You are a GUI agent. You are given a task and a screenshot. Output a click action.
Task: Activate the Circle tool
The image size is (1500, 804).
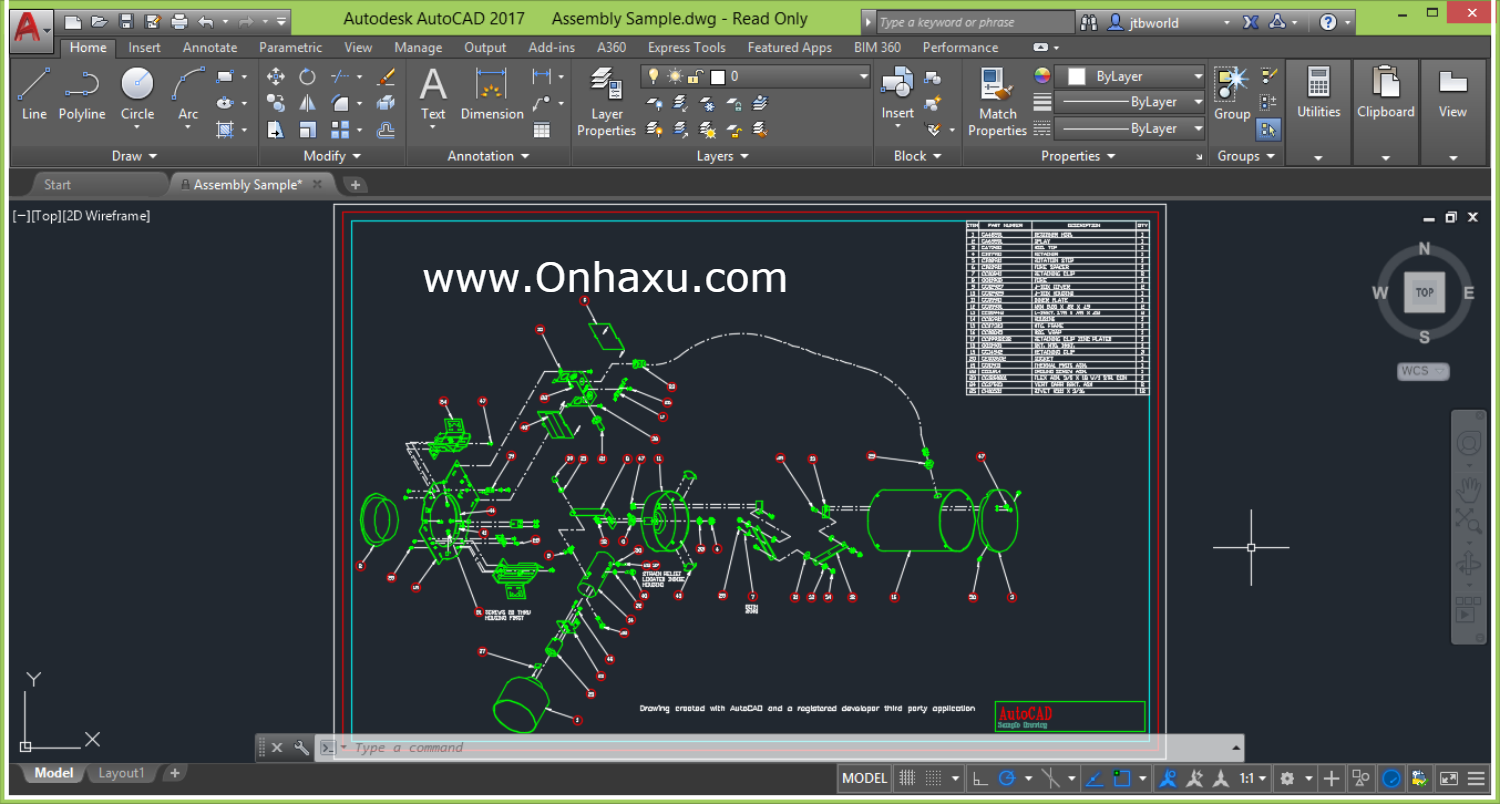137,94
